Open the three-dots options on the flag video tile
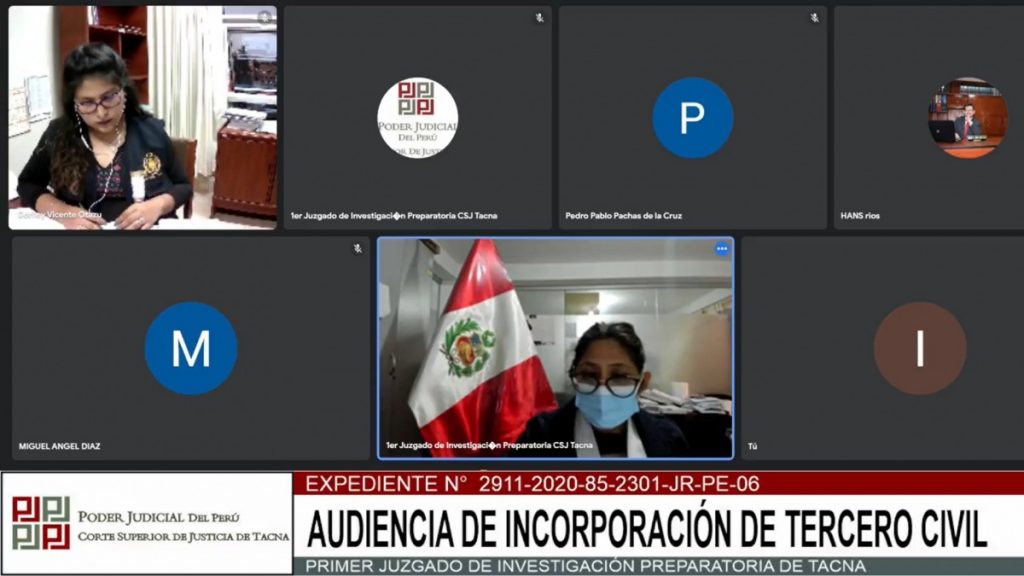 [x=722, y=249]
